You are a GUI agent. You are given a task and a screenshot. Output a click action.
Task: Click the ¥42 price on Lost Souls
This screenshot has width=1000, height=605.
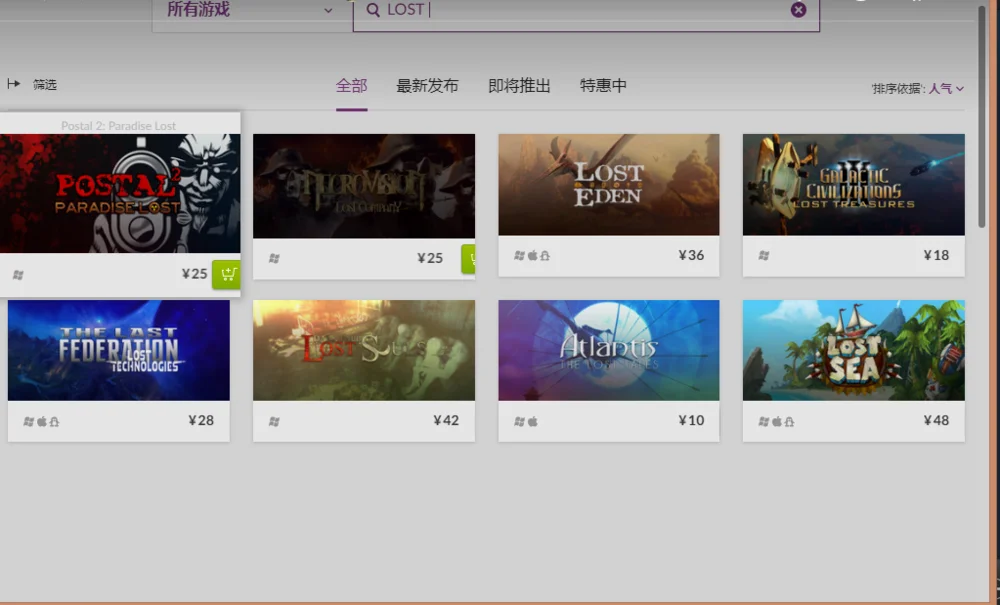point(446,420)
